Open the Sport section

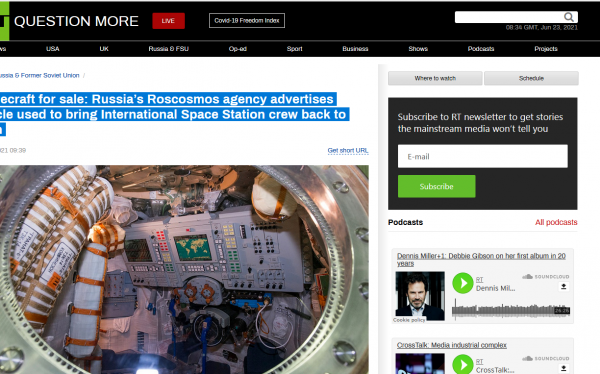coord(295,49)
